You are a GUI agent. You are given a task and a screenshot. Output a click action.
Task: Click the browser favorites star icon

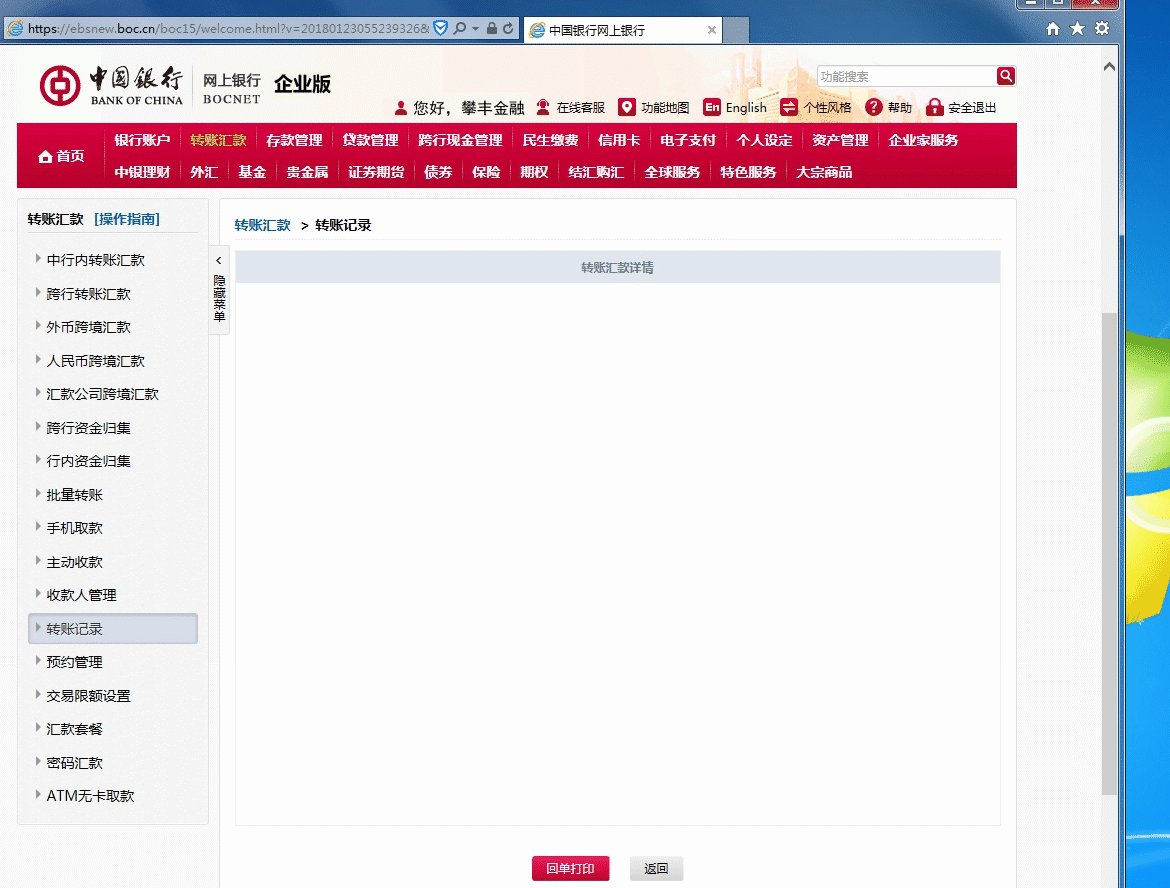tap(1077, 29)
